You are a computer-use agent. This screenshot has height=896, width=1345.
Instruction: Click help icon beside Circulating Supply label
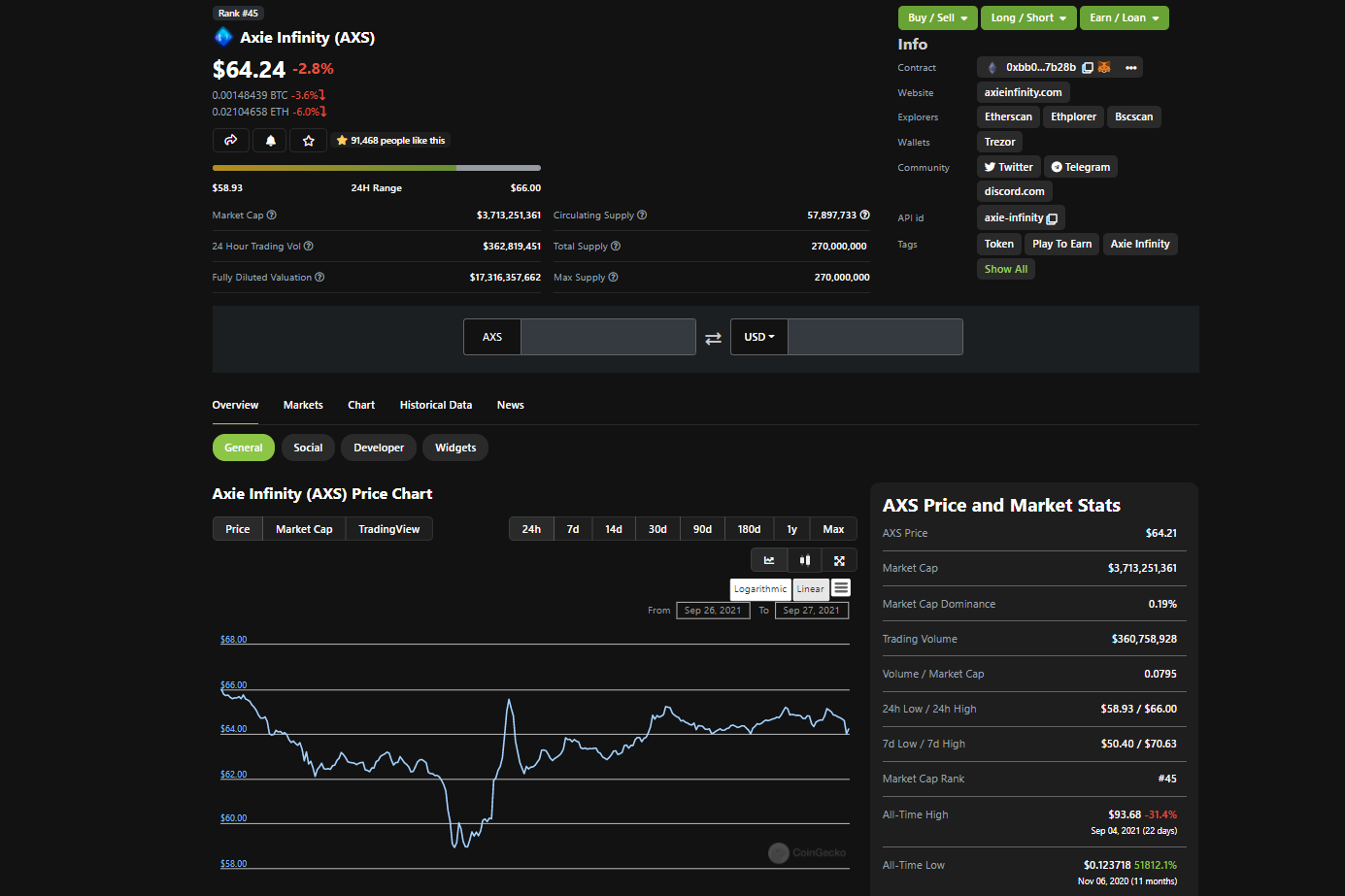[x=642, y=215]
